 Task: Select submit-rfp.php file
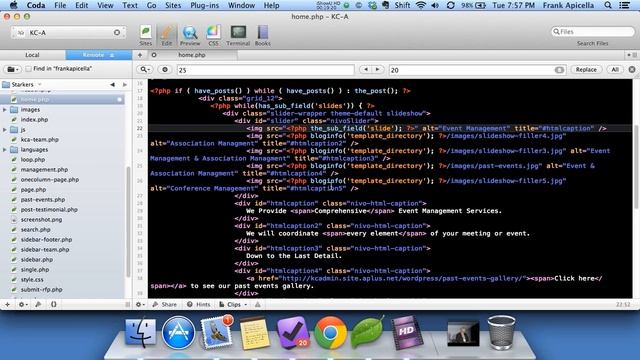point(41,289)
